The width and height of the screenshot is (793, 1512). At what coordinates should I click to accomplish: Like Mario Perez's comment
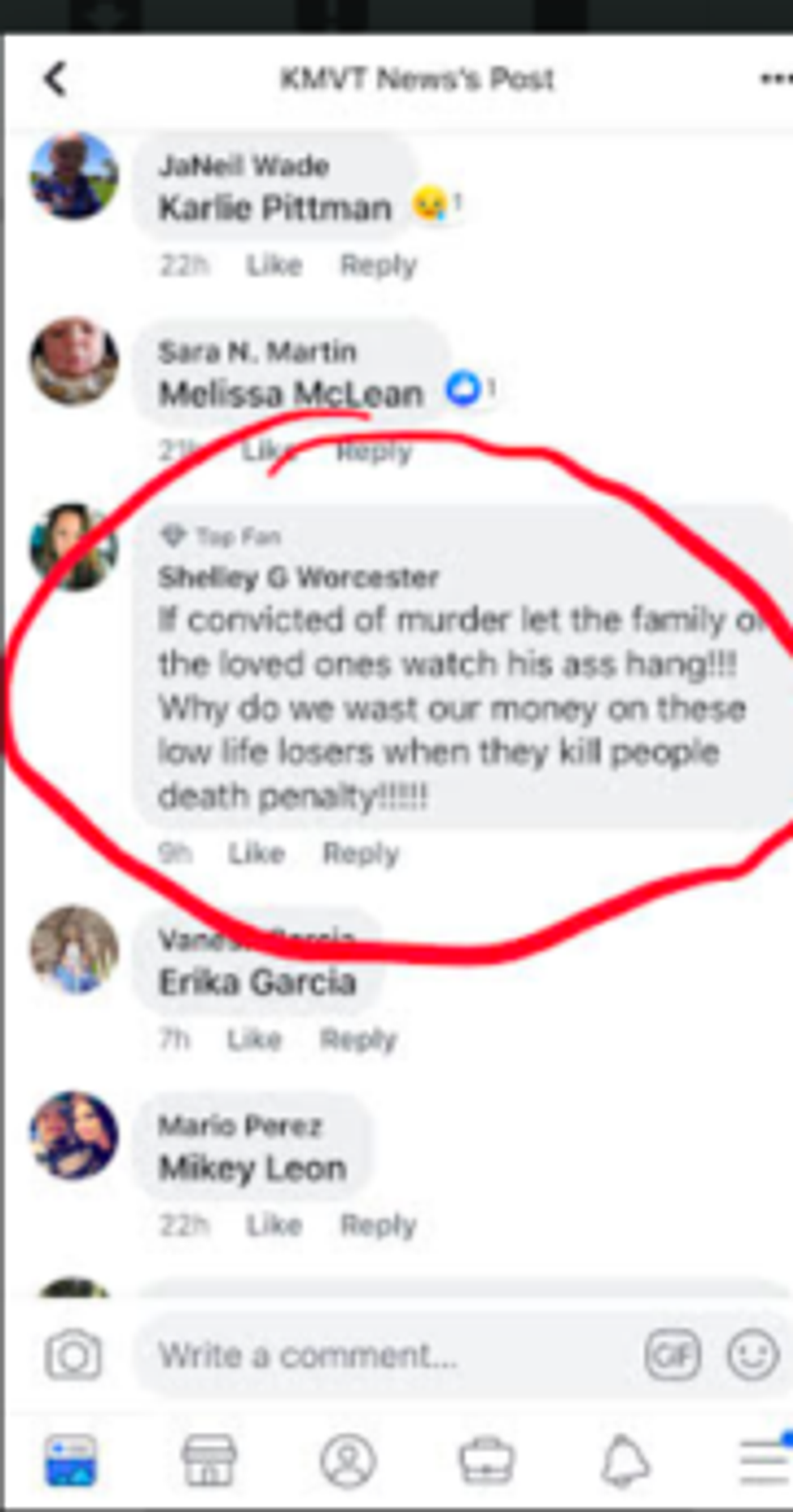pyautogui.click(x=274, y=1225)
